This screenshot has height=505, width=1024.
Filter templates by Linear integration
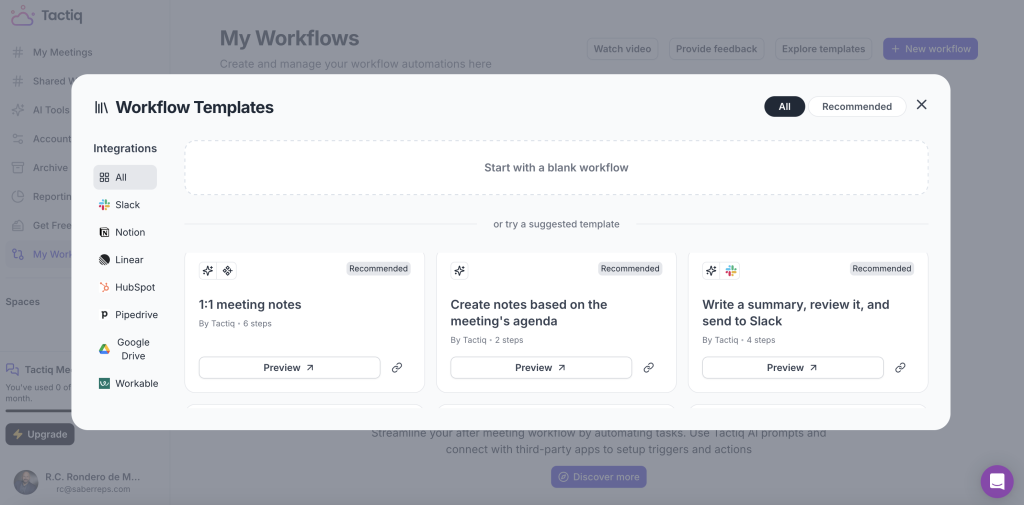126,260
